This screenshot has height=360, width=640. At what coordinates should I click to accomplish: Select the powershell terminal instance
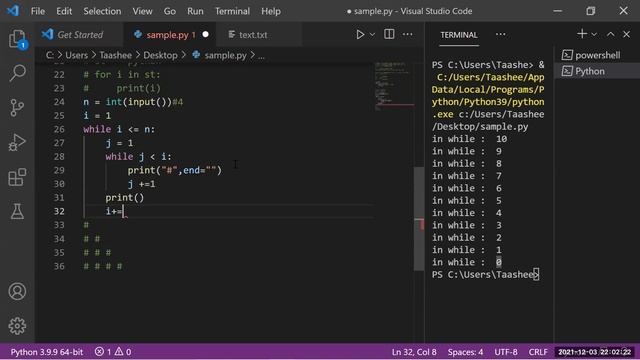(597, 55)
